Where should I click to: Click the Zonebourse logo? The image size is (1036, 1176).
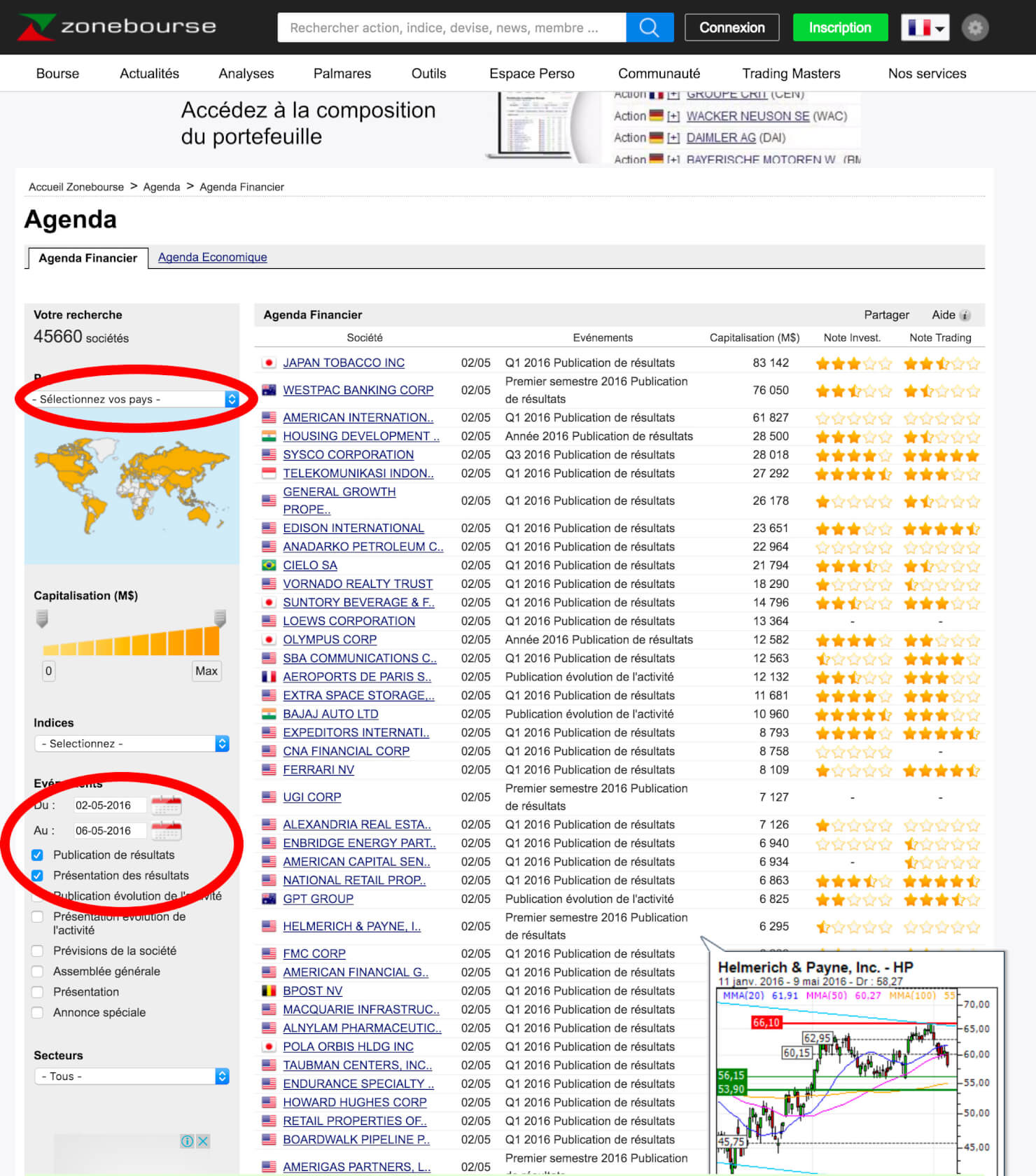pyautogui.click(x=117, y=27)
